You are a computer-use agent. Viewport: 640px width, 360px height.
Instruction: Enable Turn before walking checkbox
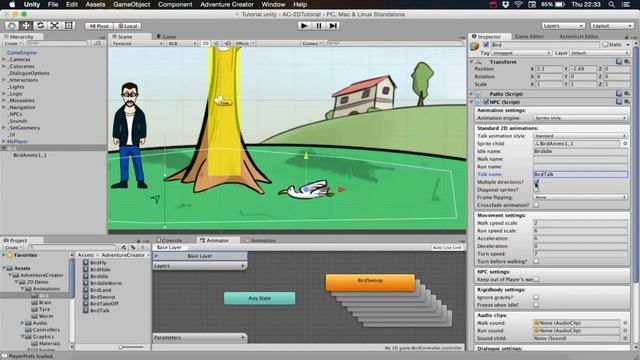pos(536,261)
